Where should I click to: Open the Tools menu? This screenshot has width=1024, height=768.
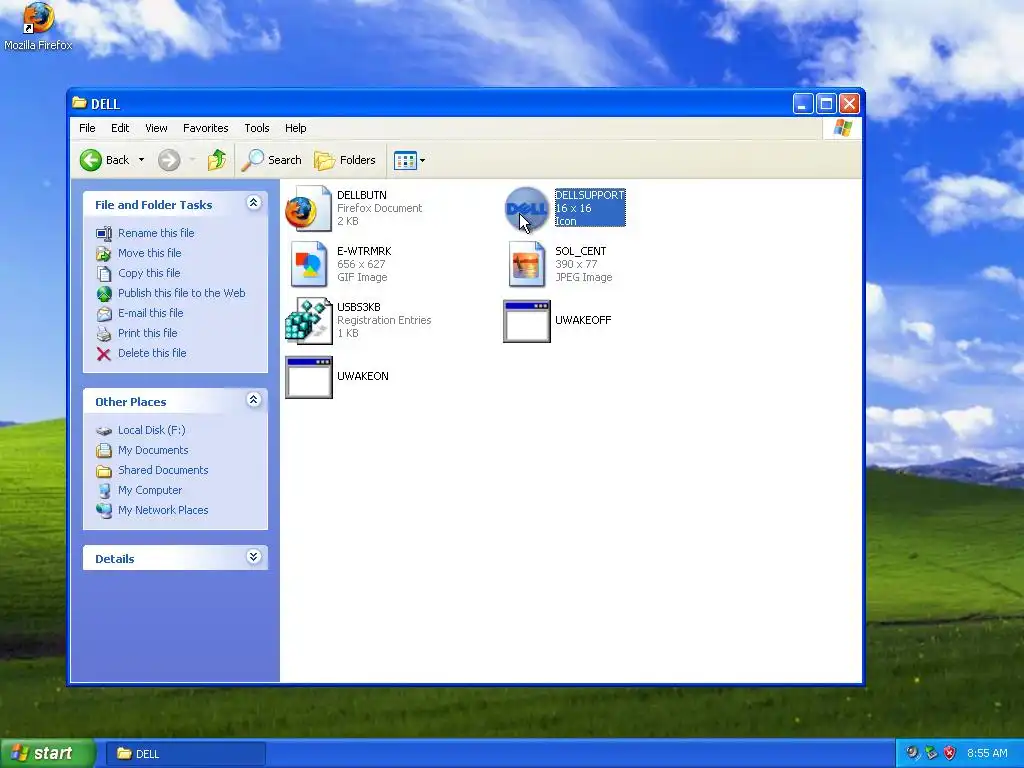coord(257,128)
